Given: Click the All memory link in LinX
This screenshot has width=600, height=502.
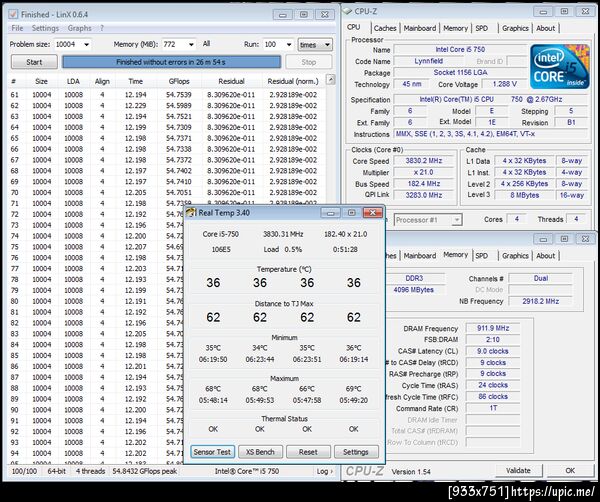Looking at the screenshot, I should 207,44.
